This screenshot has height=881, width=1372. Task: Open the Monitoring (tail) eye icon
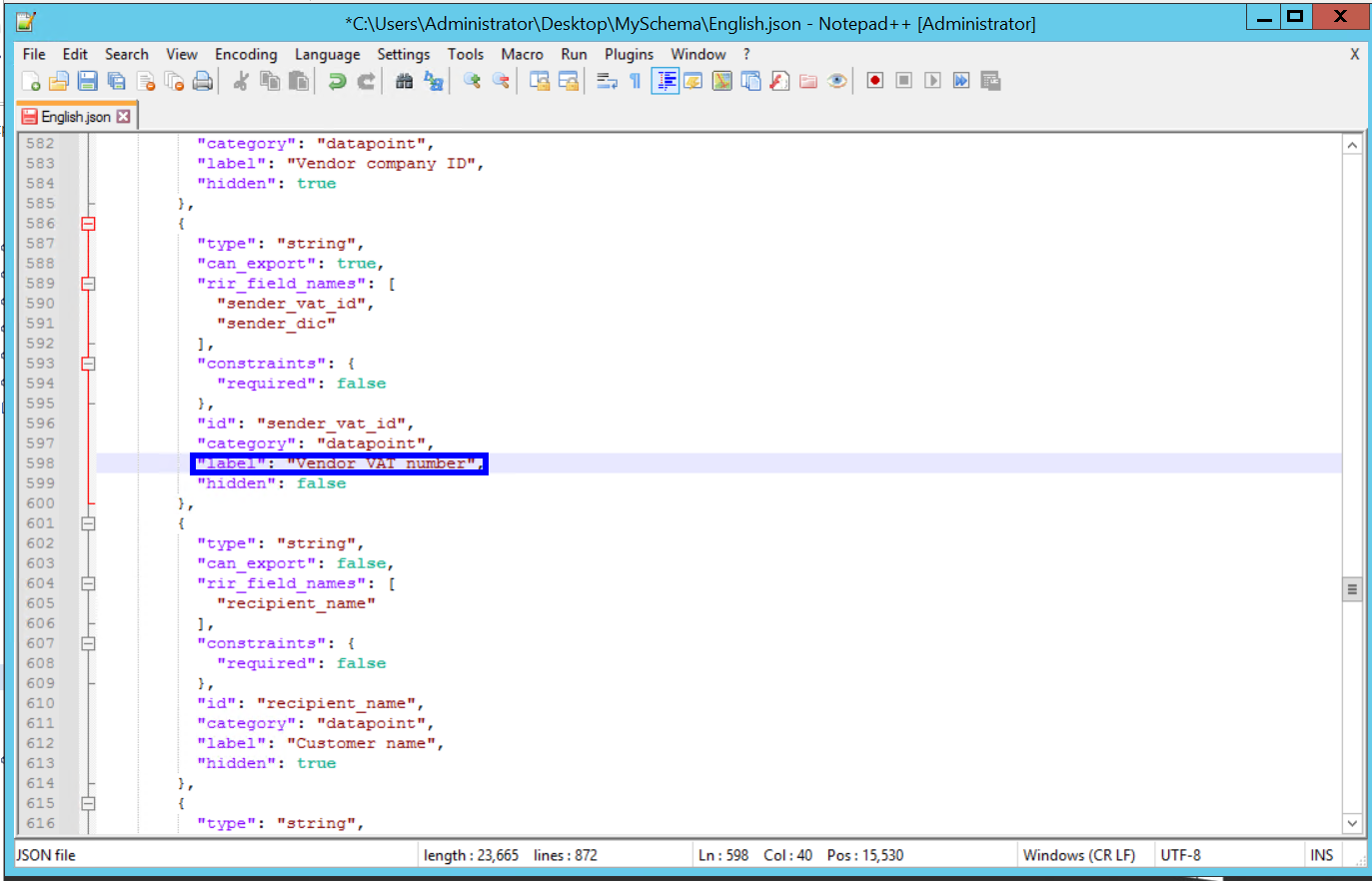tap(837, 80)
